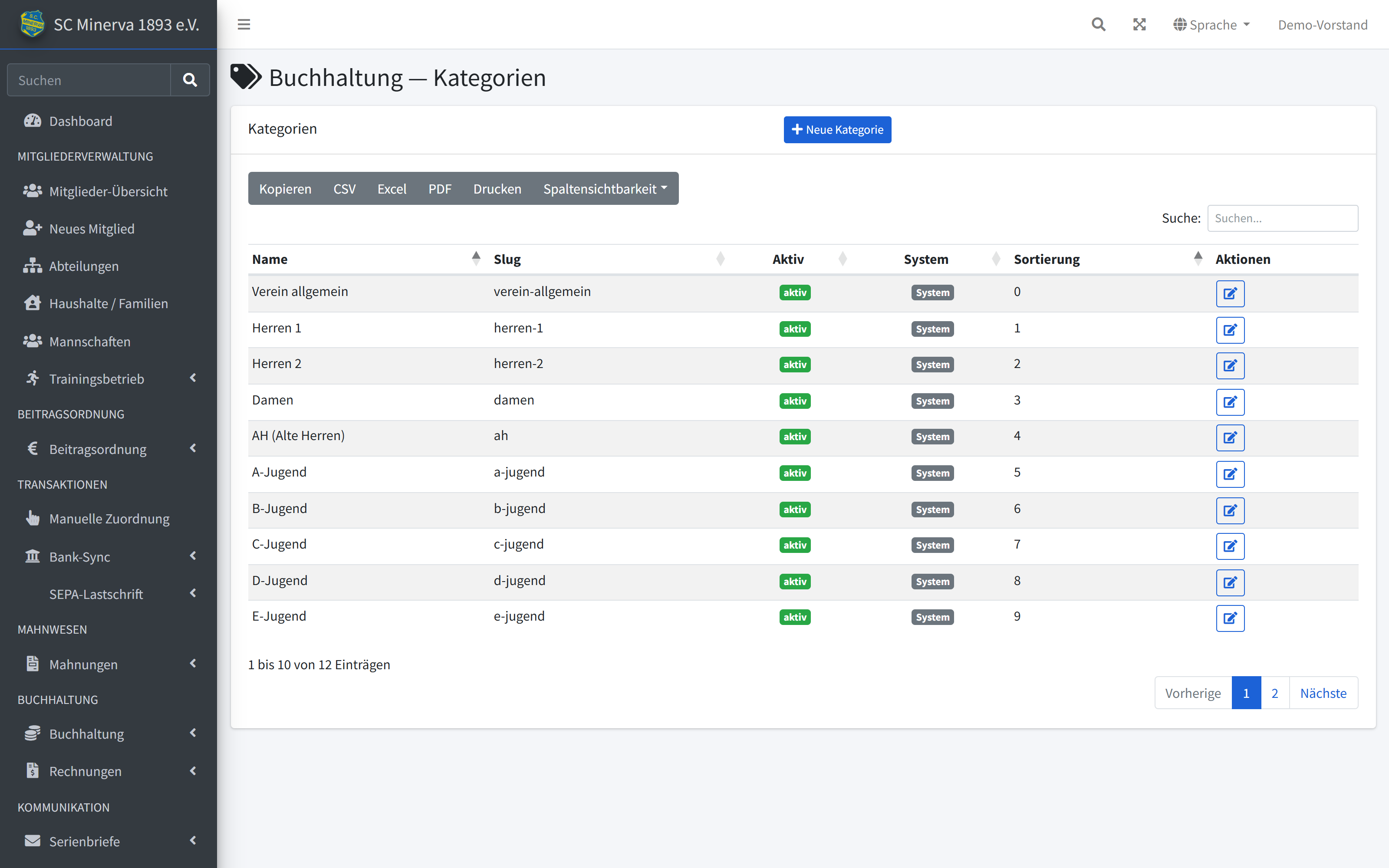Viewport: 1389px width, 868px height.
Task: Create a new category with Neue Kategorie
Action: point(837,130)
